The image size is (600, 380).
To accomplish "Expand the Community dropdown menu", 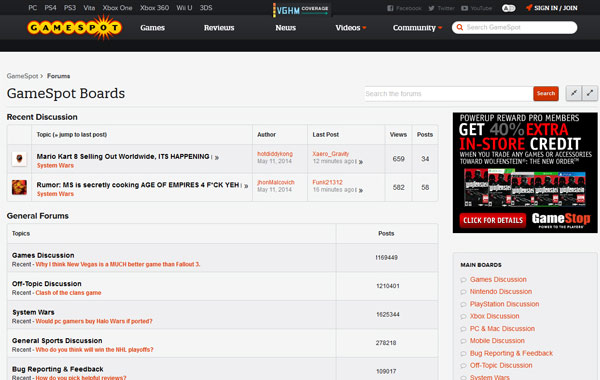I will (x=417, y=28).
